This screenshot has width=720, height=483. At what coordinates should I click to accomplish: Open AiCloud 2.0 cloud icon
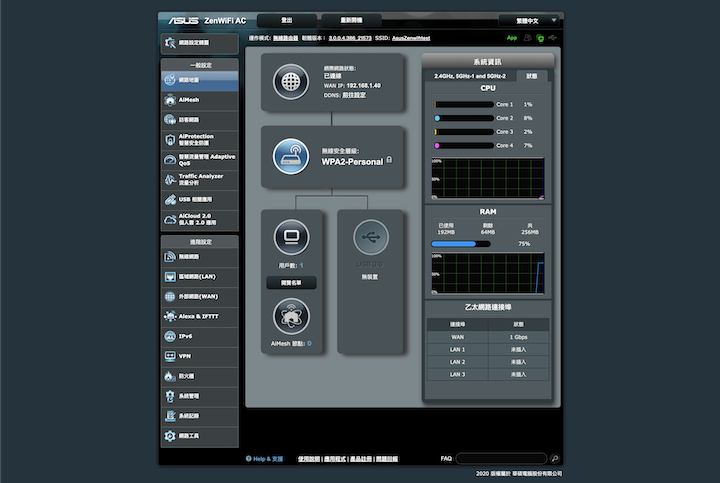click(170, 219)
